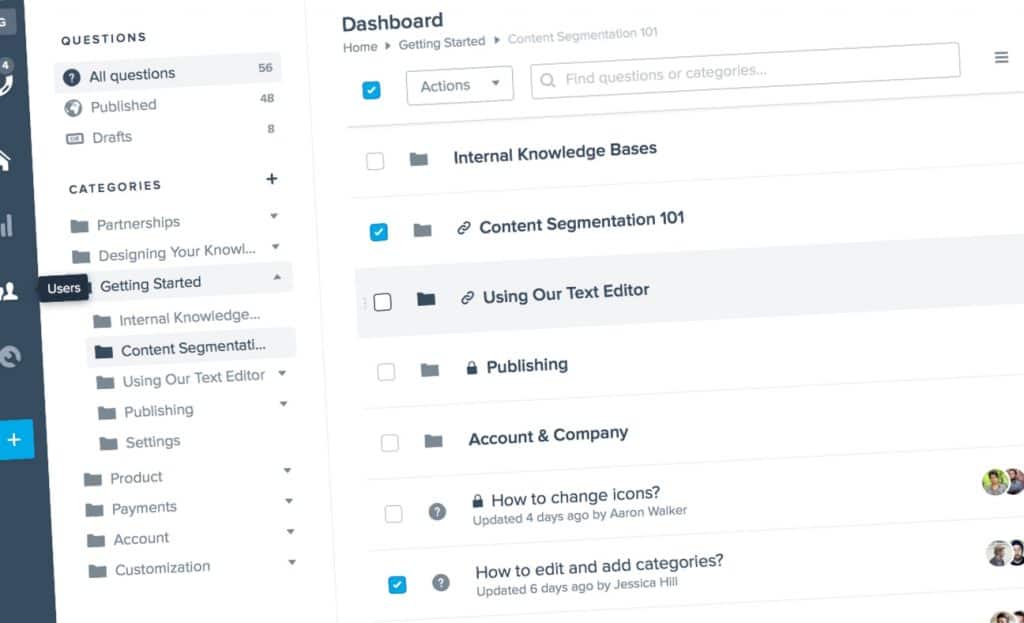1024x623 pixels.
Task: Expand Using Our Text Editor sidebar arrow
Action: point(282,373)
